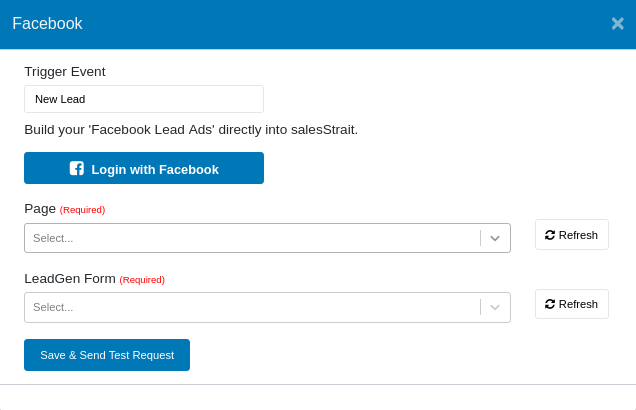Hit the Refresh button text for LeadGen Form

(x=578, y=304)
